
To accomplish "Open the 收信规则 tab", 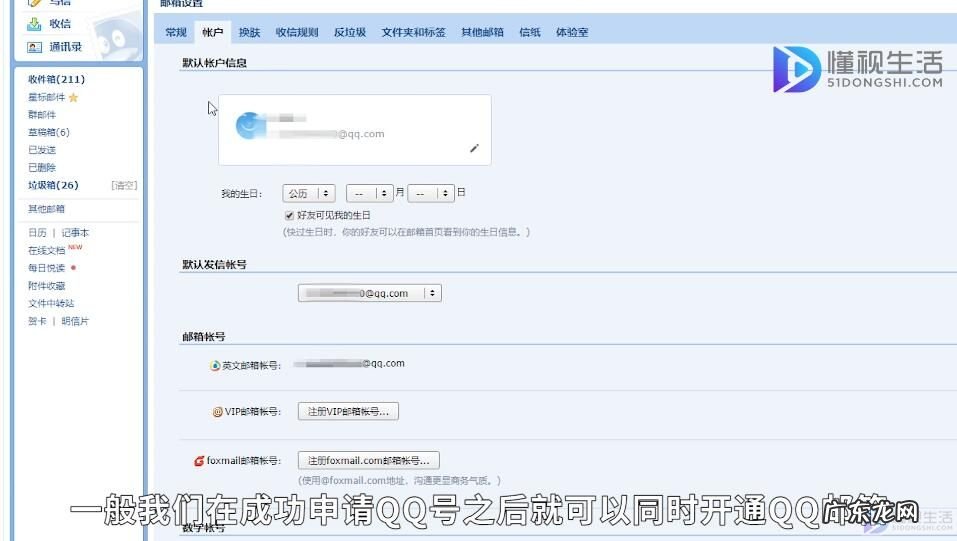I will 297,32.
